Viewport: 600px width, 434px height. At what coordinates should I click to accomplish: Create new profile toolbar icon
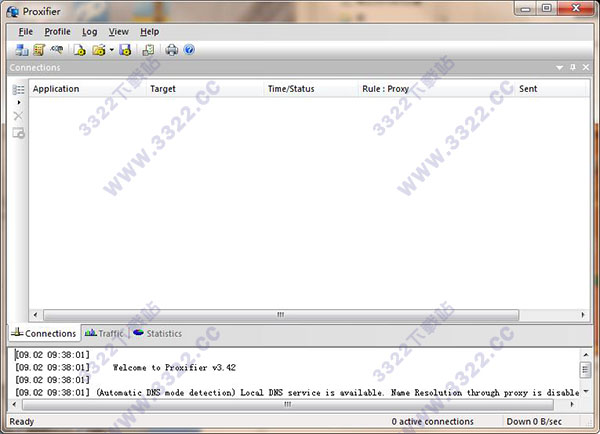[x=80, y=50]
